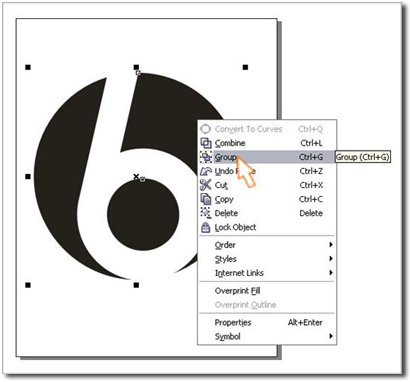The height and width of the screenshot is (382, 410).
Task: Click the X center marker of selection
Action: pyautogui.click(x=136, y=176)
